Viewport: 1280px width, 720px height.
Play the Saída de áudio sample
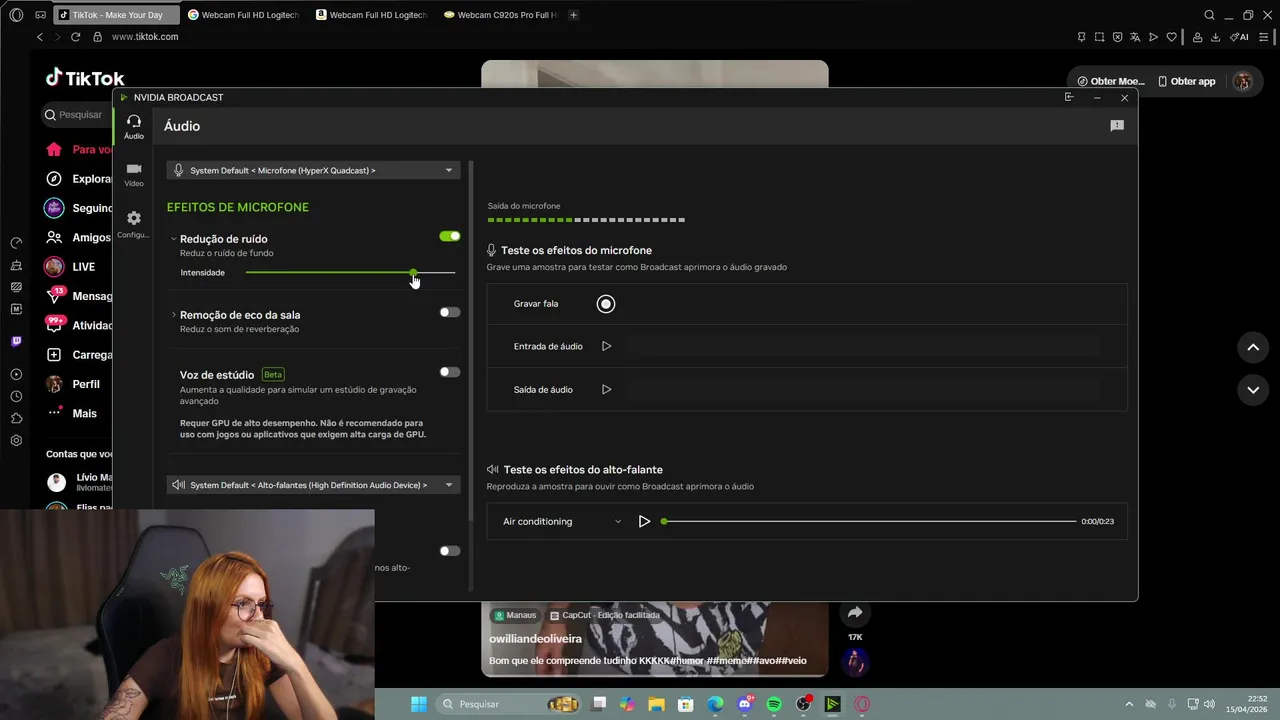pyautogui.click(x=606, y=389)
